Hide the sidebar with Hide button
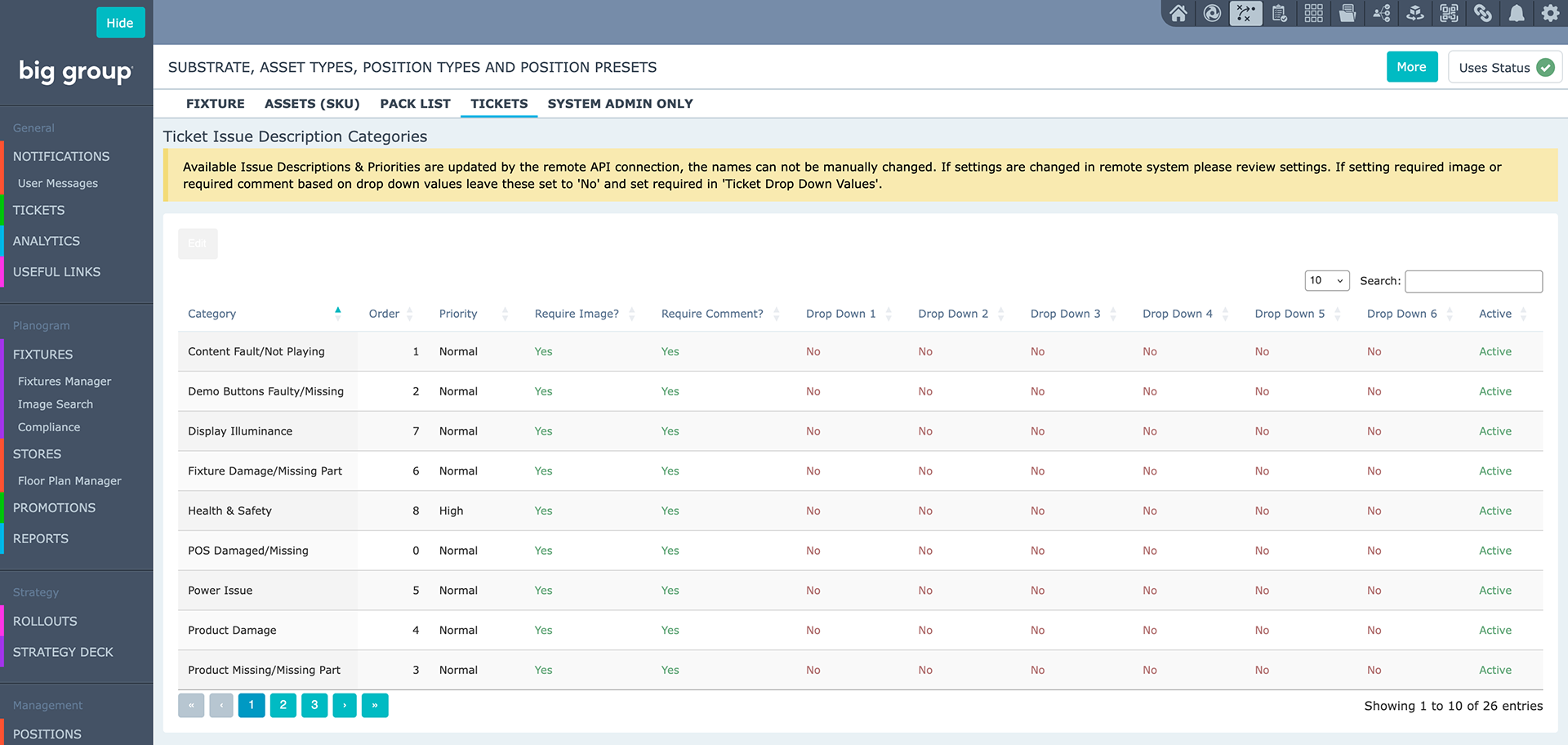 120,23
